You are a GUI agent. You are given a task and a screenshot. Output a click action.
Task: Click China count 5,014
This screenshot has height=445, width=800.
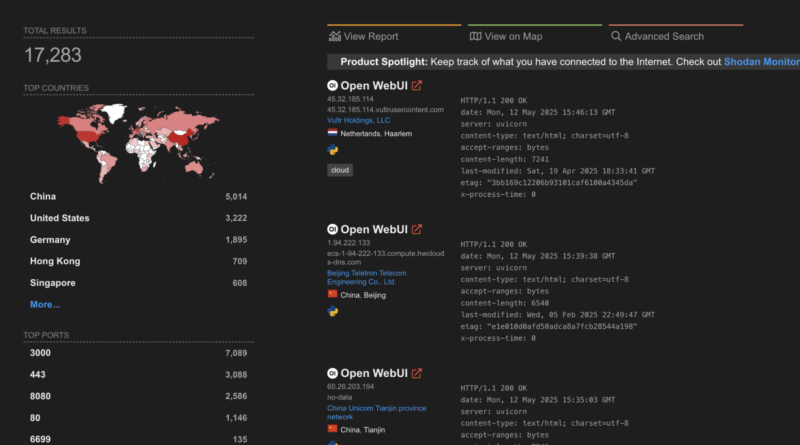click(x=236, y=196)
